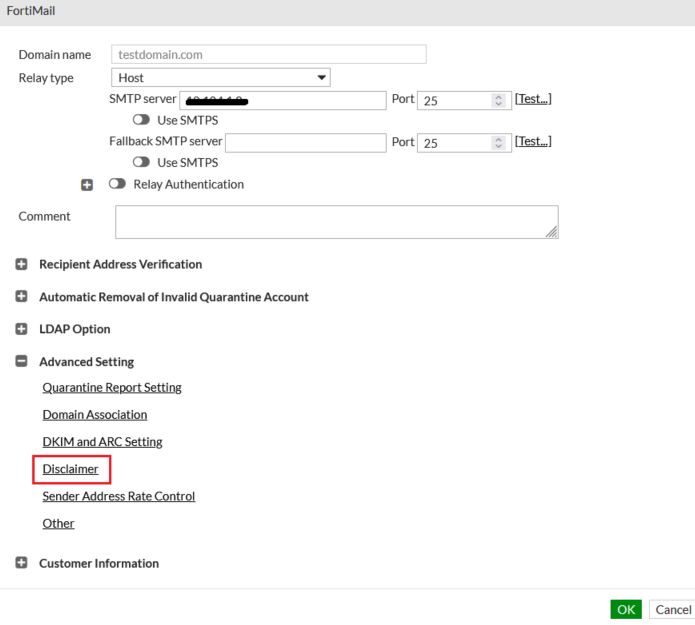Viewport: 695px width, 625px height.
Task: Open the Disclaimer link
Action: (70, 468)
